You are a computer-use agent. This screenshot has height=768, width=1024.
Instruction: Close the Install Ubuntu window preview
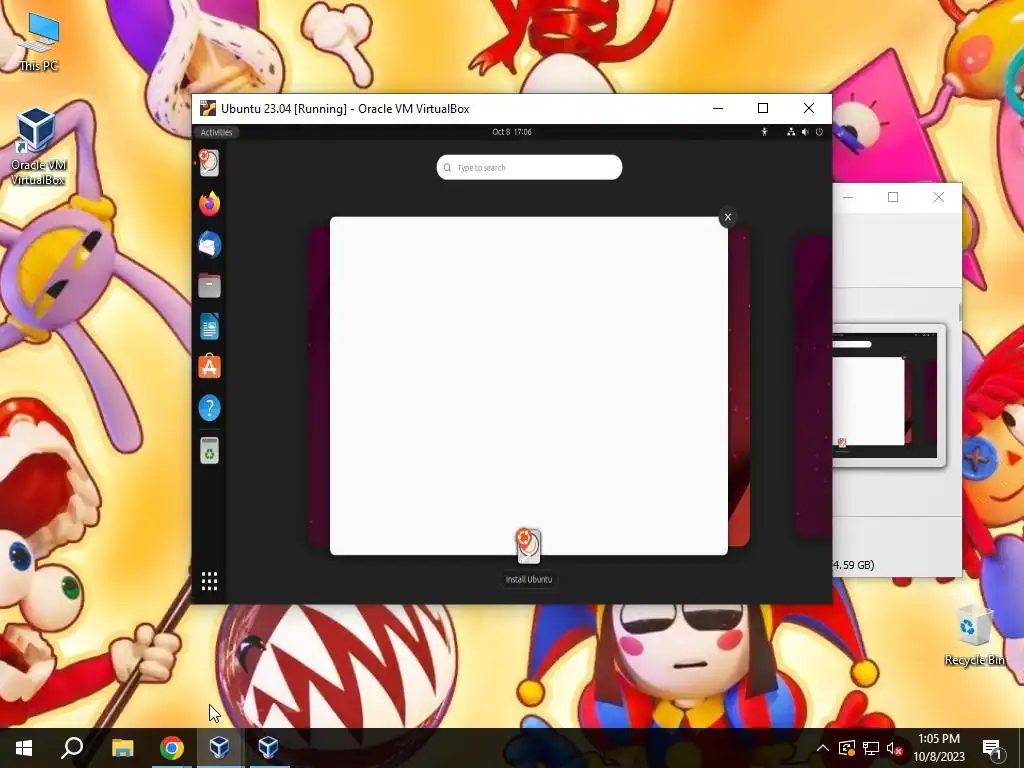[x=728, y=217]
